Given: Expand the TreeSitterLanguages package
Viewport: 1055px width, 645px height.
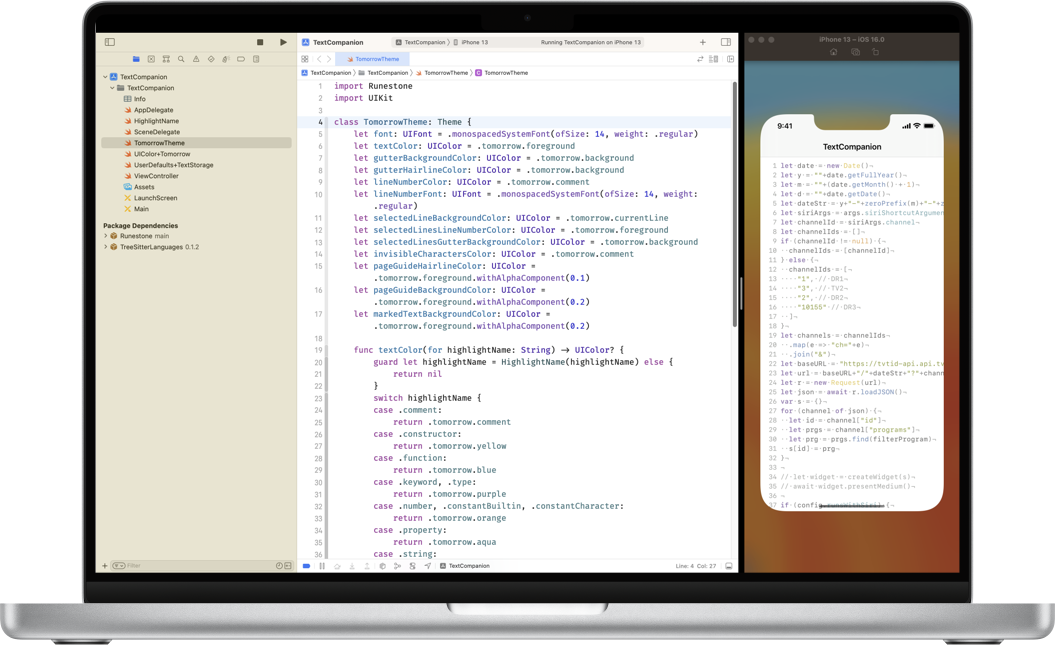Looking at the screenshot, I should tap(106, 247).
